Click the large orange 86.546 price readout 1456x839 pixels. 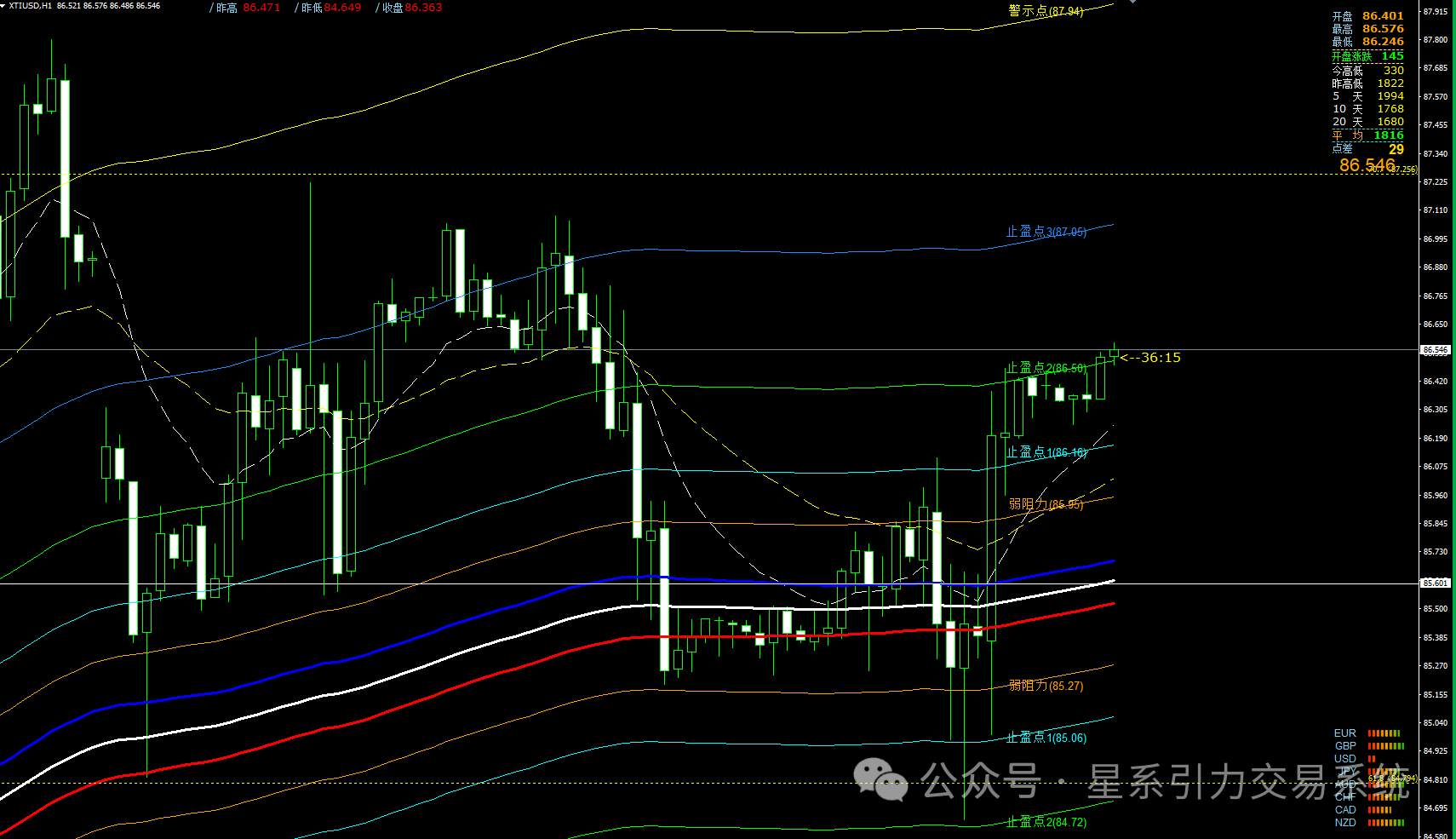pyautogui.click(x=1367, y=165)
